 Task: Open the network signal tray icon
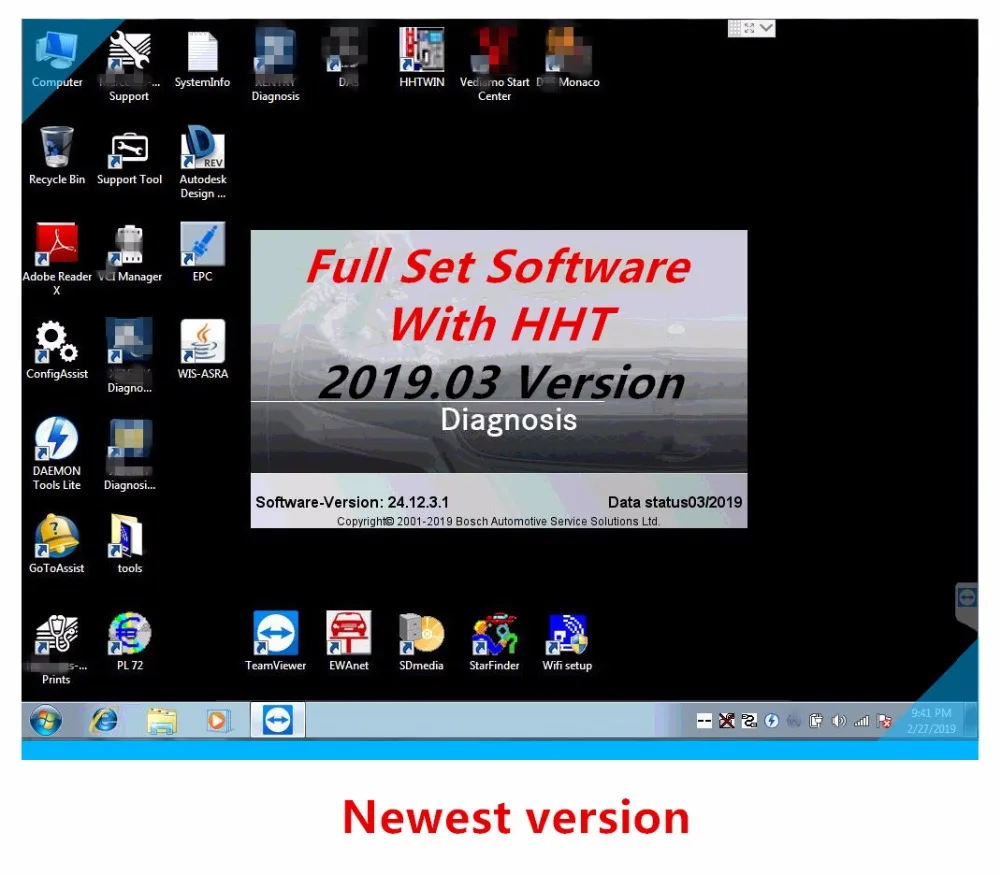click(862, 721)
